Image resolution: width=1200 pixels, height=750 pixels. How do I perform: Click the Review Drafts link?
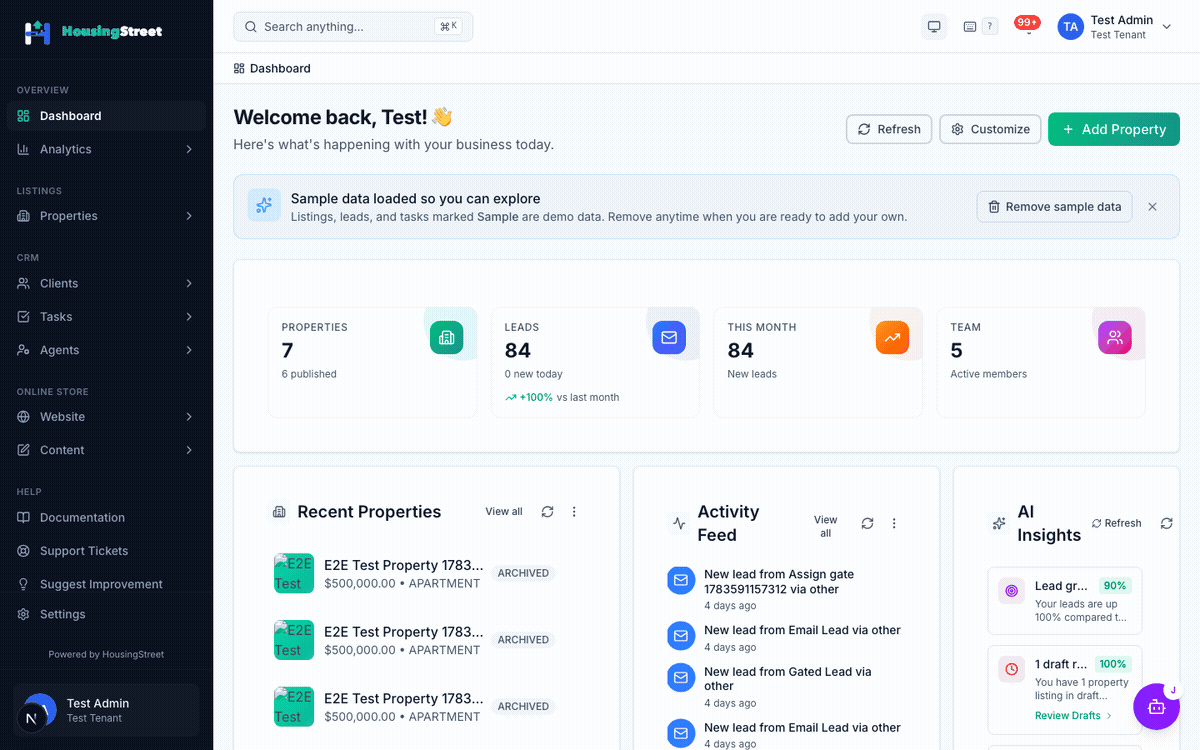(1074, 716)
